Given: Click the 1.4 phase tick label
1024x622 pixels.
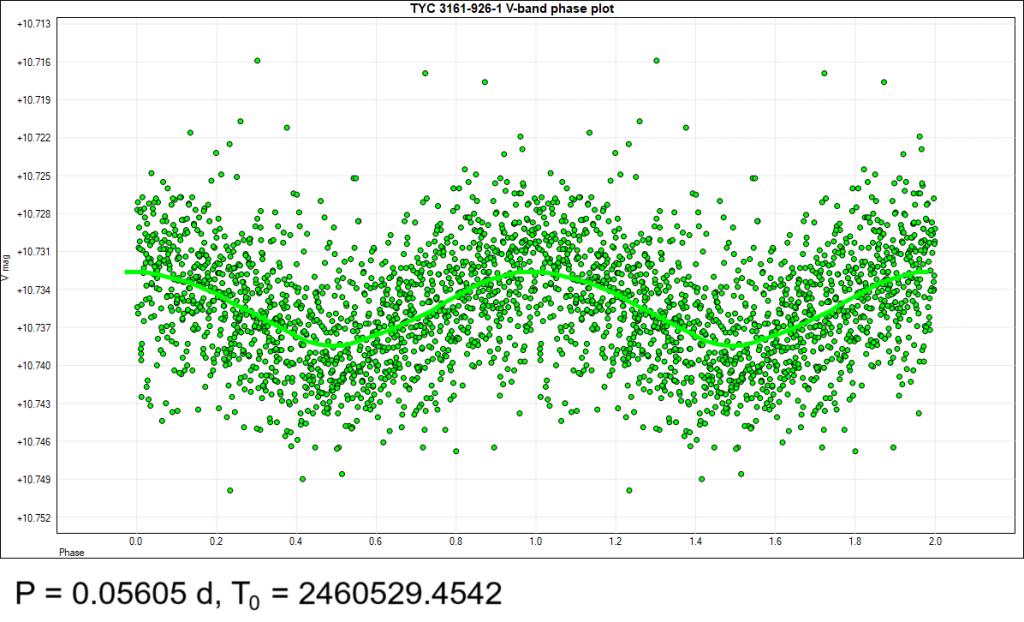Looking at the screenshot, I should (x=696, y=541).
